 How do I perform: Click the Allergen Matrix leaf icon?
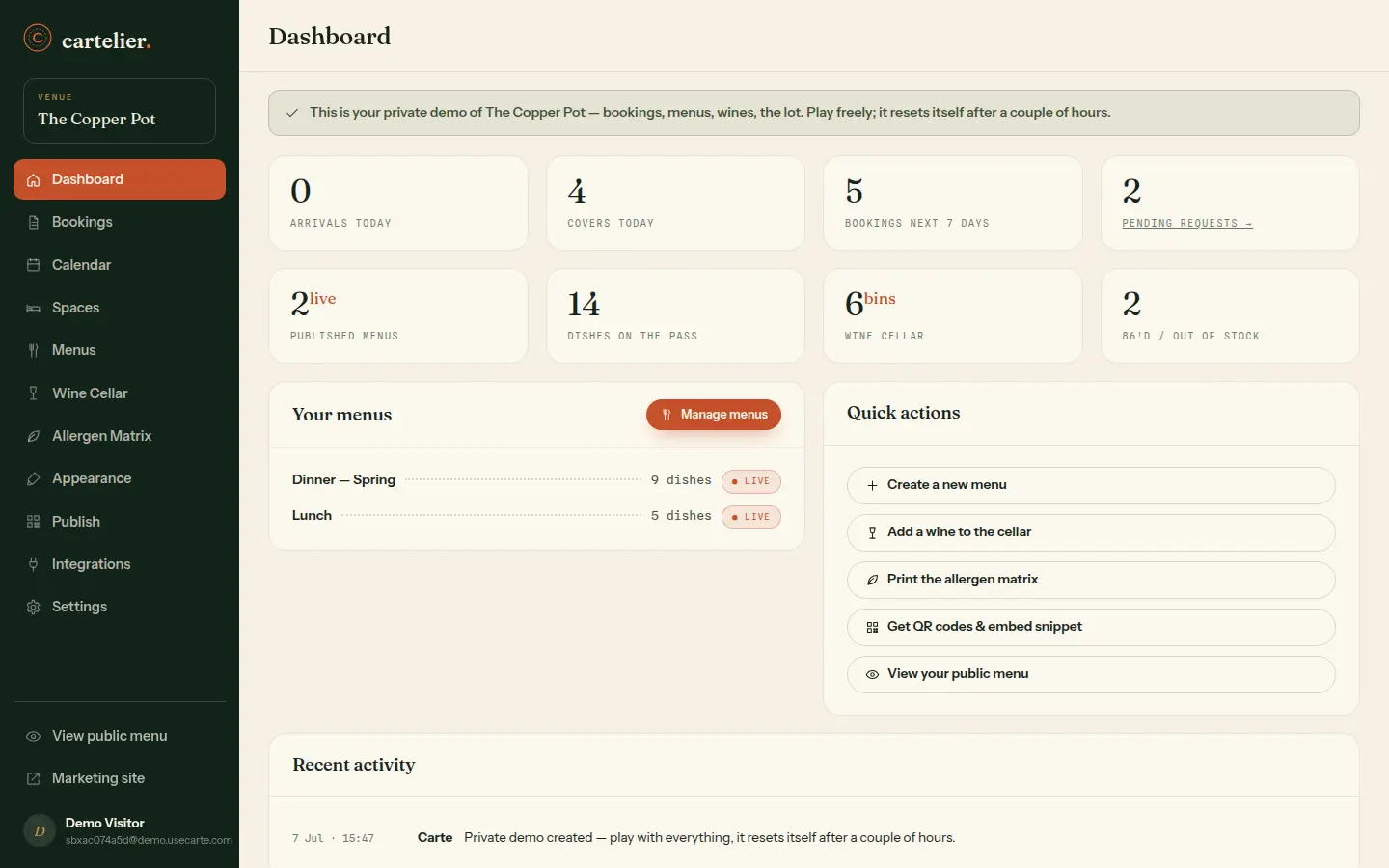click(x=34, y=437)
